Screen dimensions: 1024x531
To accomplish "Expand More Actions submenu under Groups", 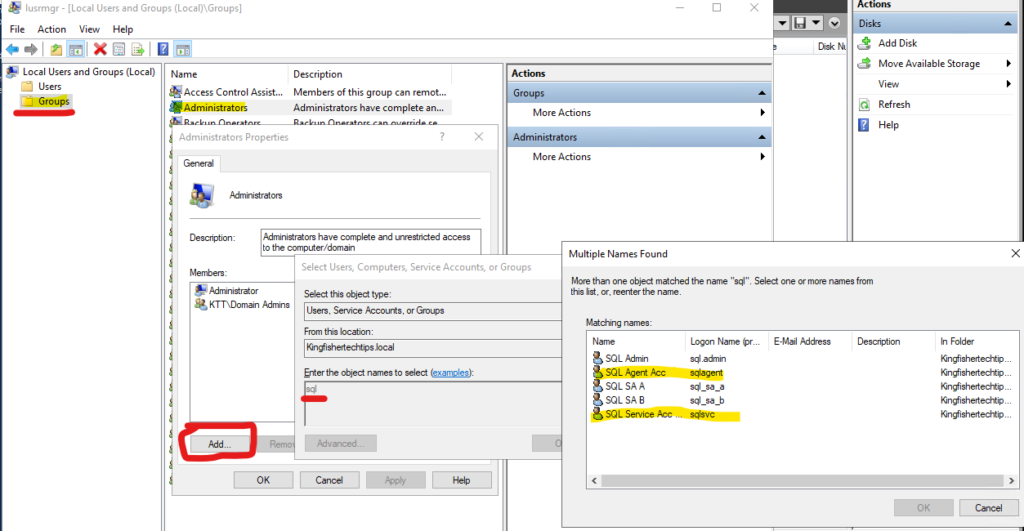I will click(x=762, y=112).
